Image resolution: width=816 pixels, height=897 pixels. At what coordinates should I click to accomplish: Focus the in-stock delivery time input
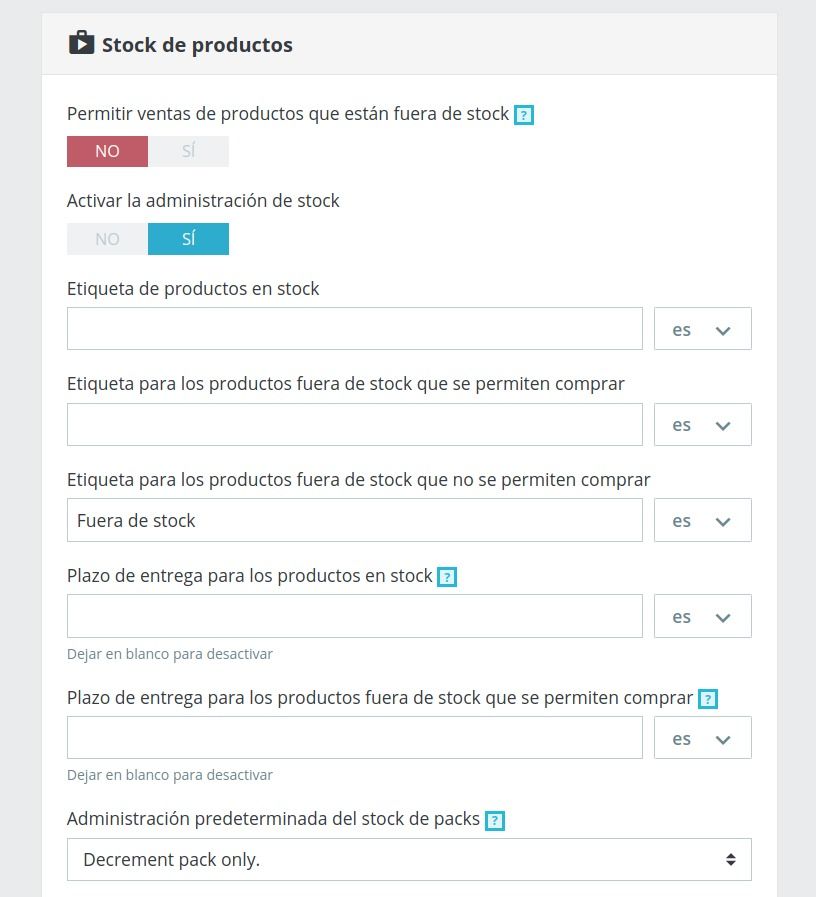click(x=355, y=616)
